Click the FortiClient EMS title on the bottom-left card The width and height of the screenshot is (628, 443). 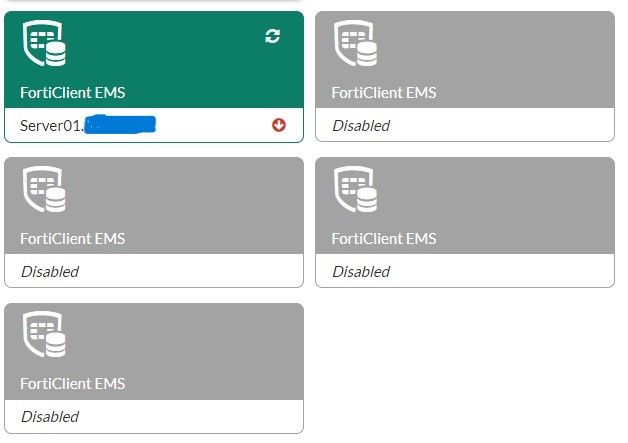pyautogui.click(x=72, y=384)
